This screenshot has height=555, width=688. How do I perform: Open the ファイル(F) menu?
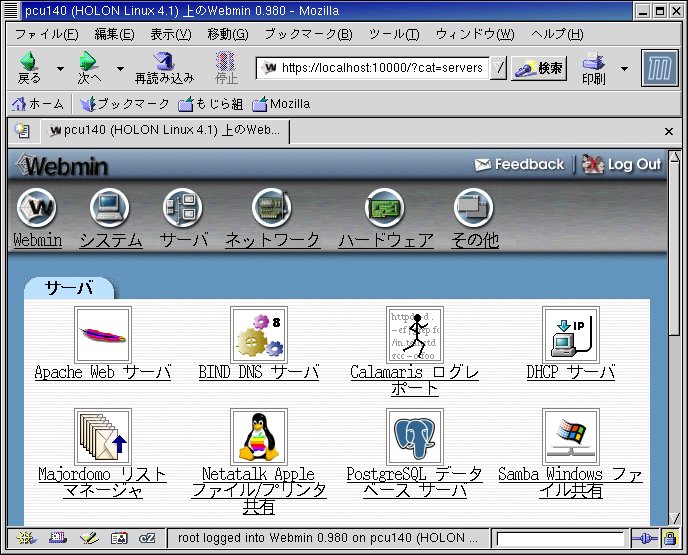47,34
